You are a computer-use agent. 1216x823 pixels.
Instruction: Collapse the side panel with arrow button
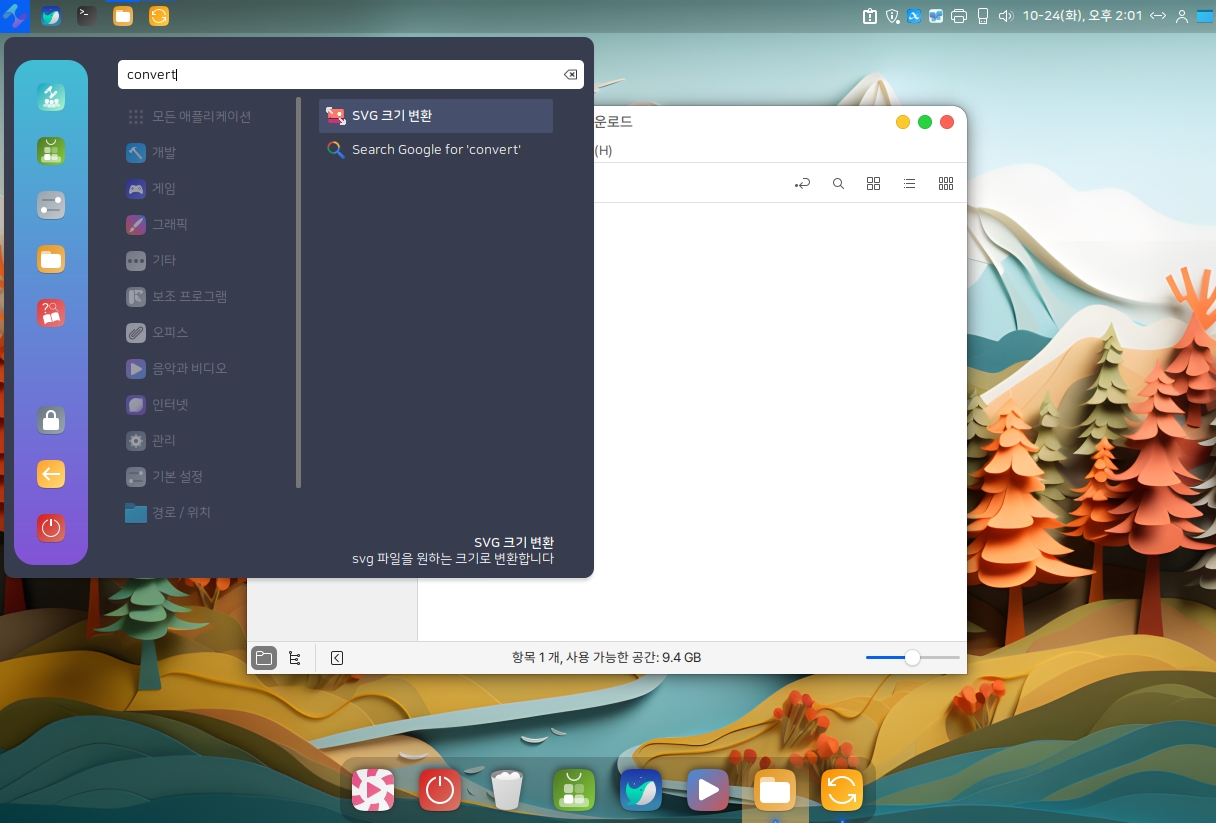pos(337,658)
